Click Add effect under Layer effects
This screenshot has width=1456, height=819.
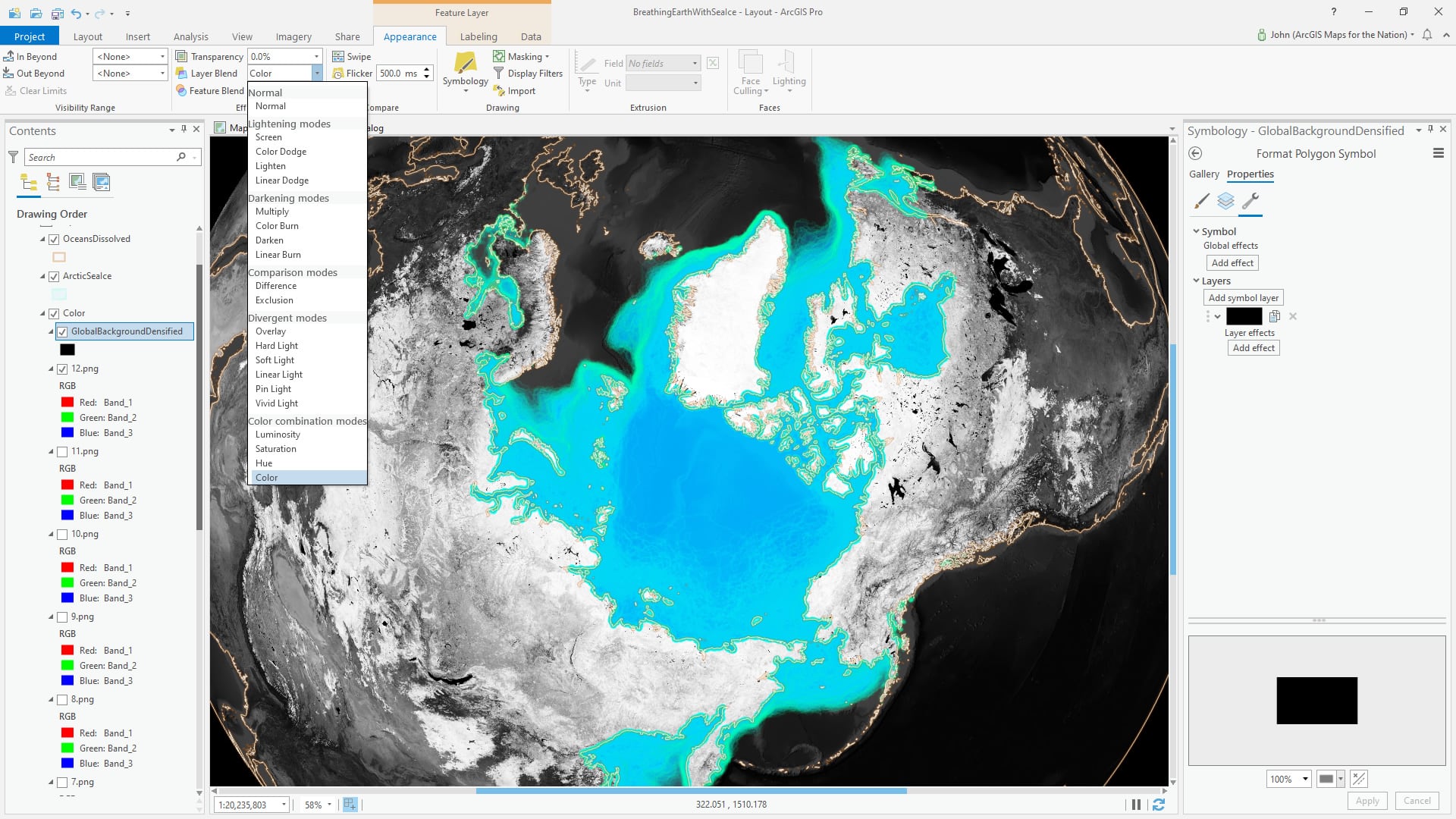point(1254,348)
